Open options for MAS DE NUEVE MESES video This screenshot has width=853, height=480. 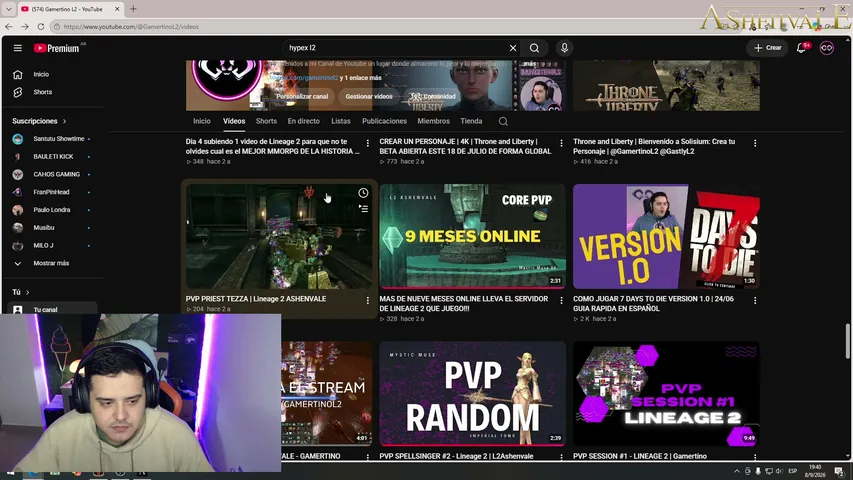coord(561,300)
